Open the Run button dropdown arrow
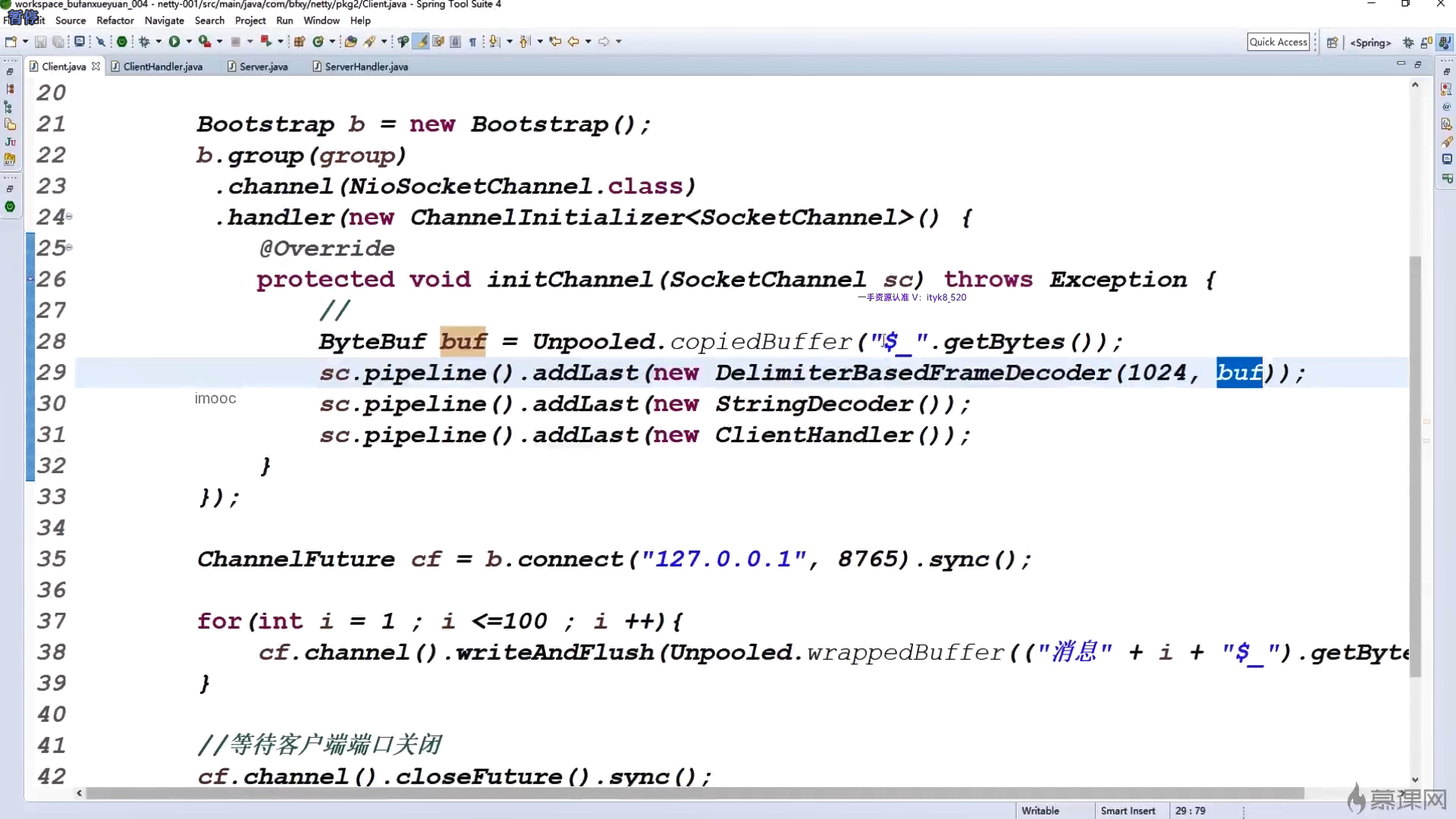1456x819 pixels. [189, 42]
